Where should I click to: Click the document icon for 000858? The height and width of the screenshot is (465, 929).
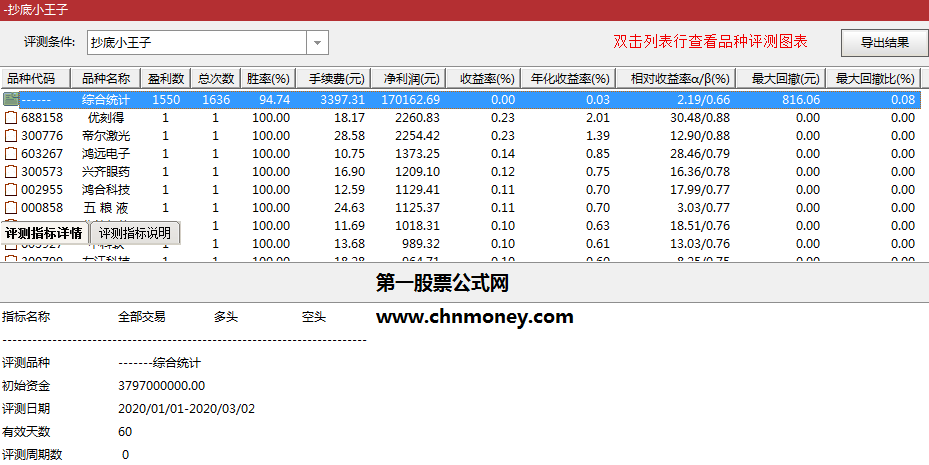[x=11, y=208]
